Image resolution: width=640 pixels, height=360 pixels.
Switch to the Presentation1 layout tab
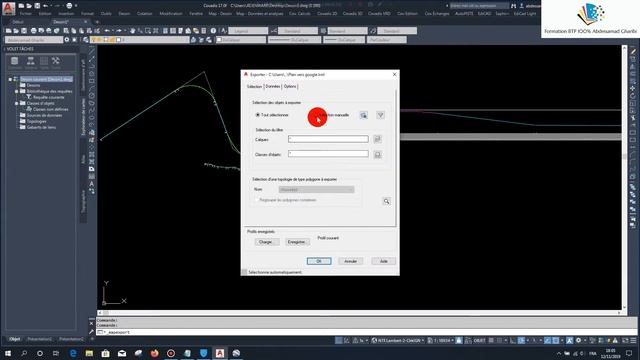(40, 339)
